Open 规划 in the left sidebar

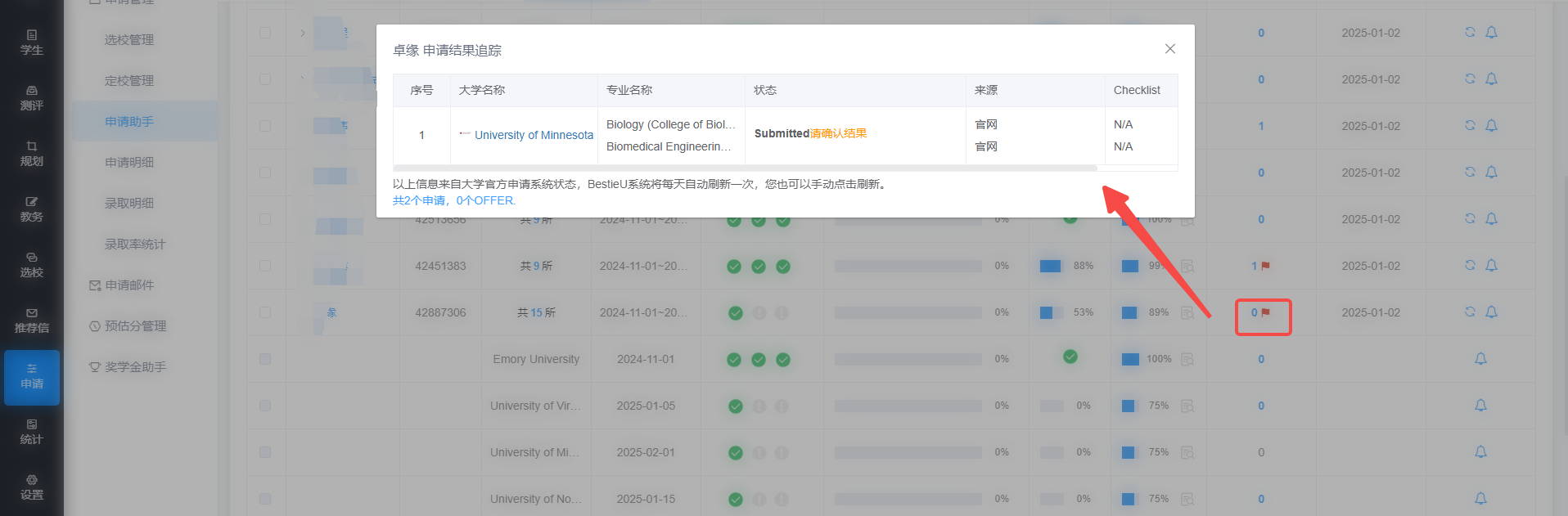[32, 154]
